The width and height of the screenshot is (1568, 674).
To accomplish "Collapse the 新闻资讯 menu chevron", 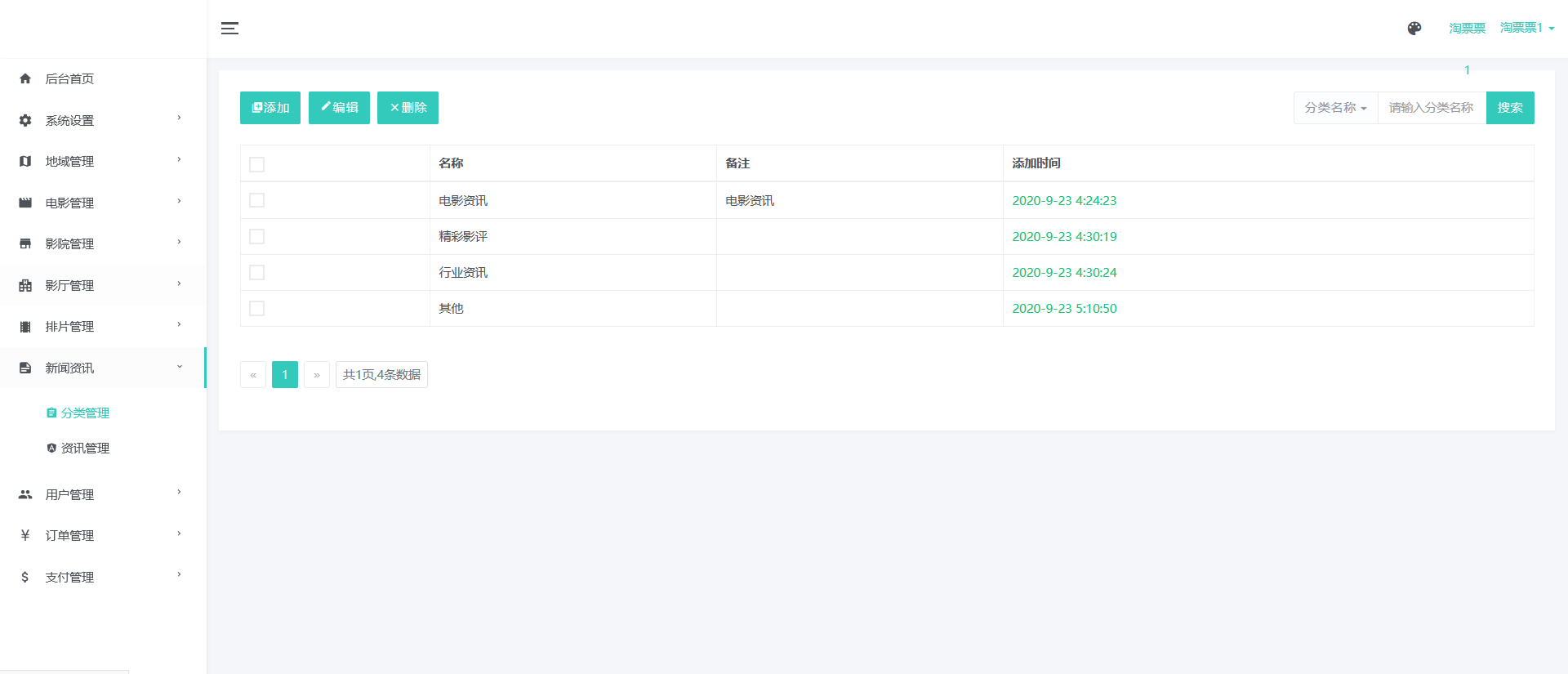I will (180, 367).
